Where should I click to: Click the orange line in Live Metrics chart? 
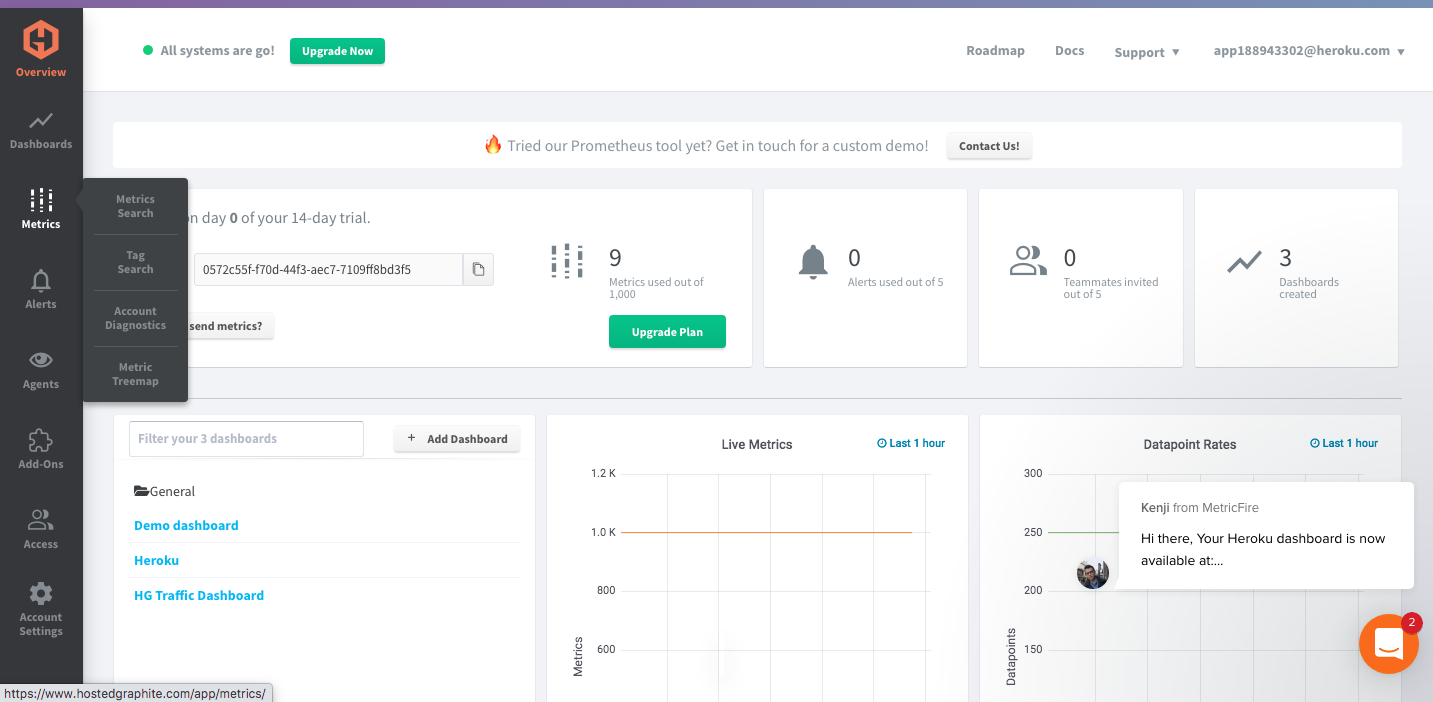[766, 532]
